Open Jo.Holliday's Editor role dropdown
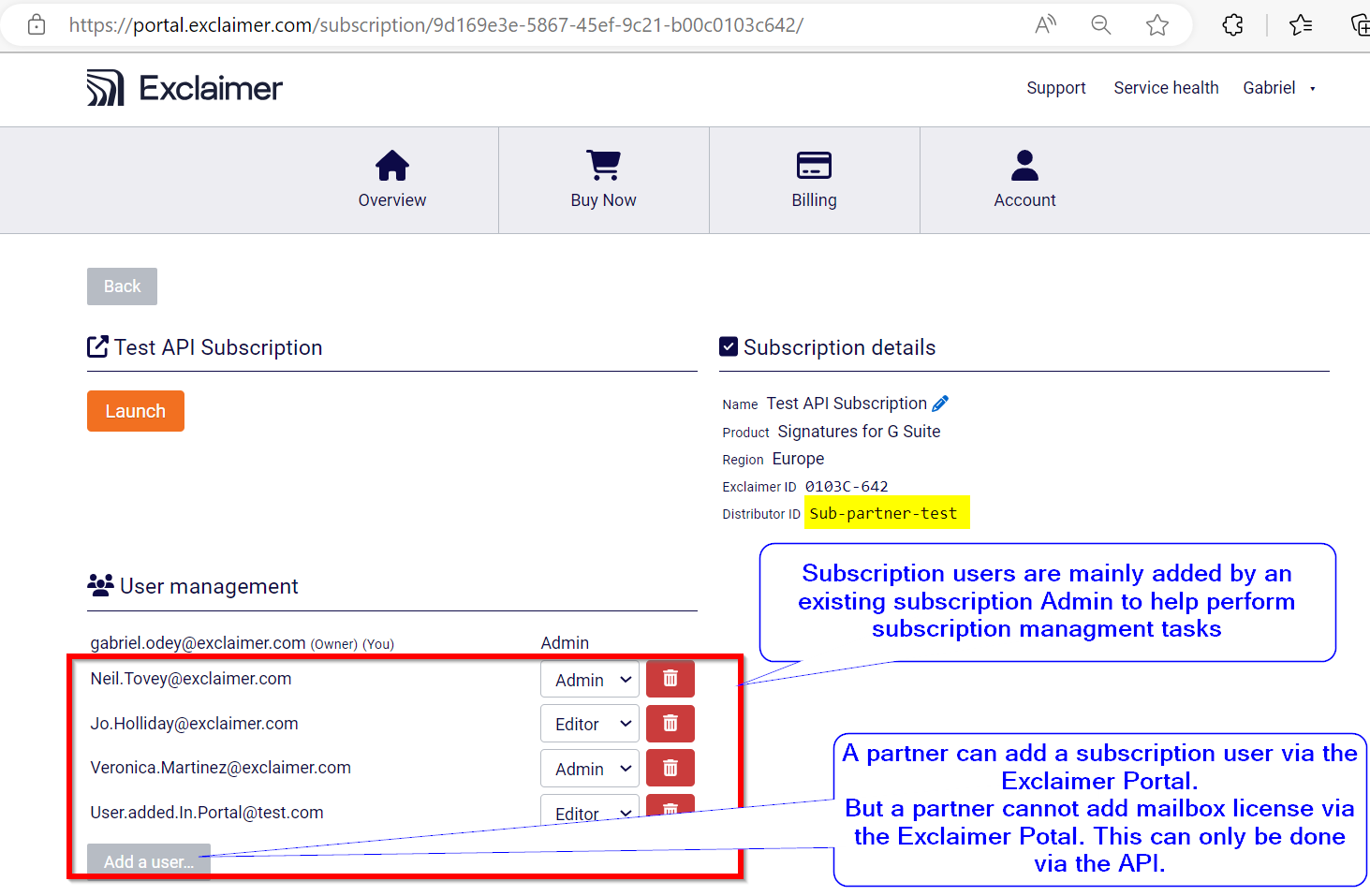The height and width of the screenshot is (896, 1370). pyautogui.click(x=589, y=723)
